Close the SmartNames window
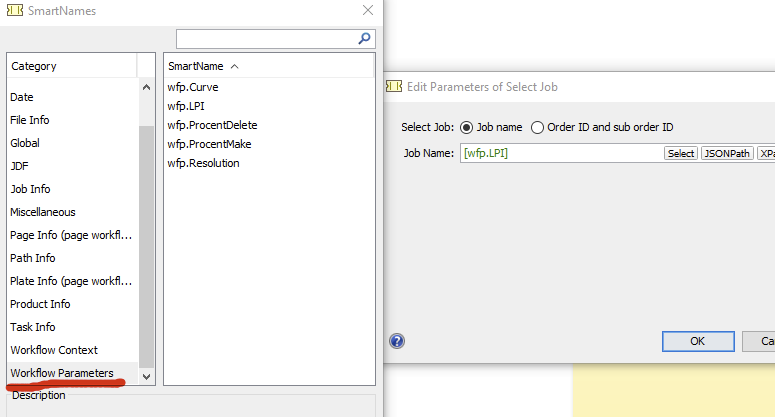The height and width of the screenshot is (417, 775). pos(368,11)
